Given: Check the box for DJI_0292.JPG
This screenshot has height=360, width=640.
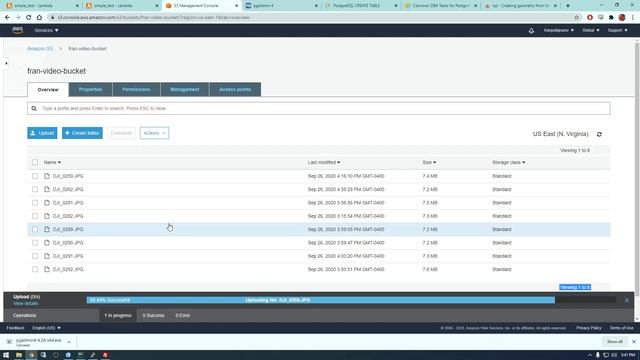Looking at the screenshot, I should click(x=35, y=269).
